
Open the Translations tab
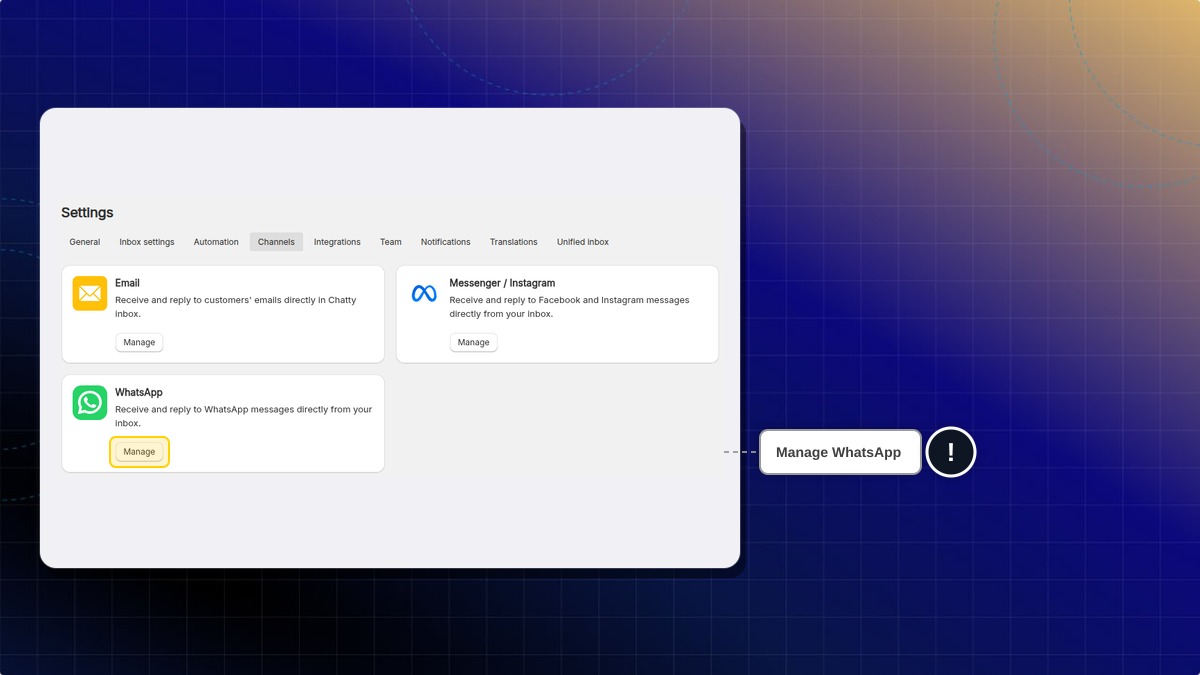(x=514, y=242)
